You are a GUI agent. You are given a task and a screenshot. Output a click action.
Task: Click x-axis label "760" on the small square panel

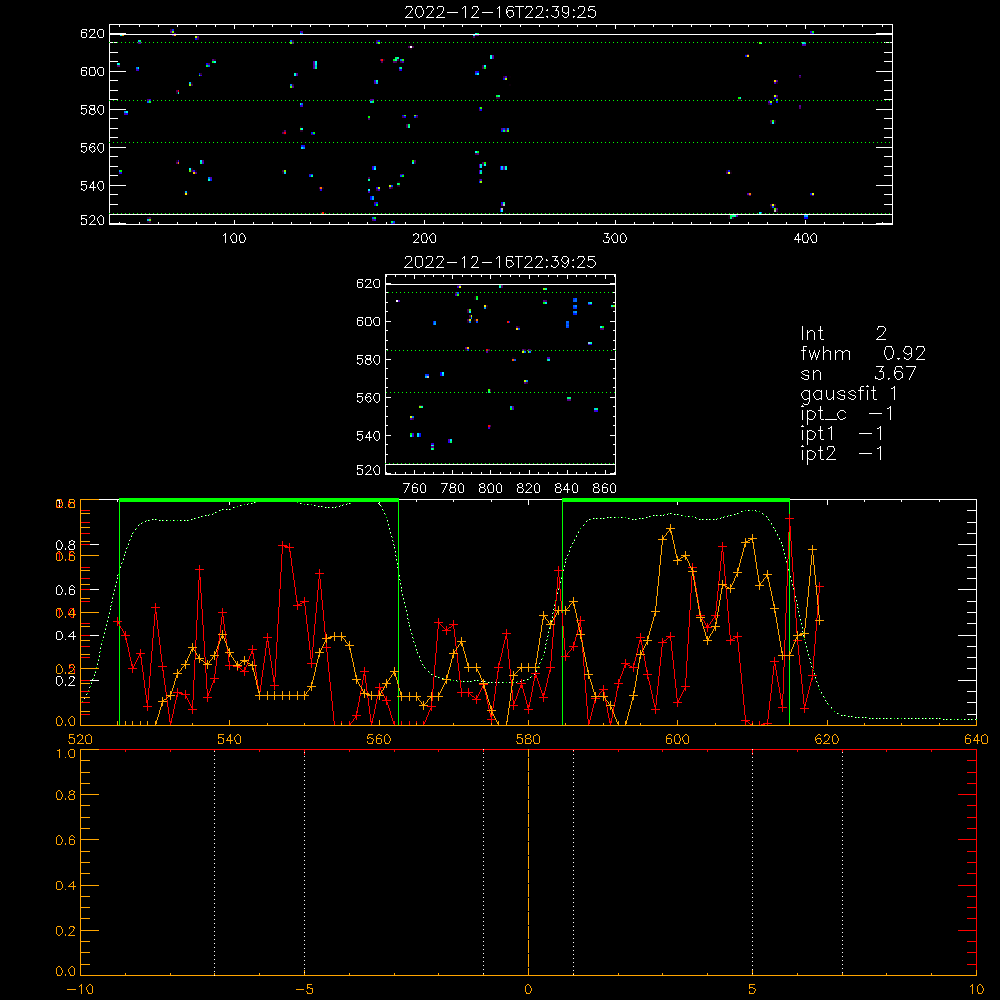[x=415, y=489]
